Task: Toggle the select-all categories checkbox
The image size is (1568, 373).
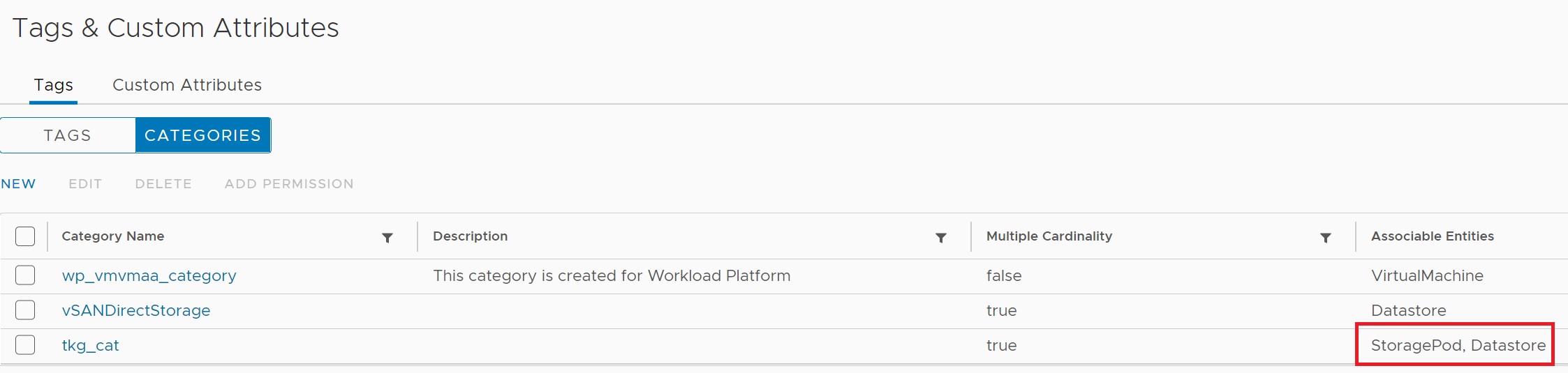Action: pyautogui.click(x=25, y=236)
